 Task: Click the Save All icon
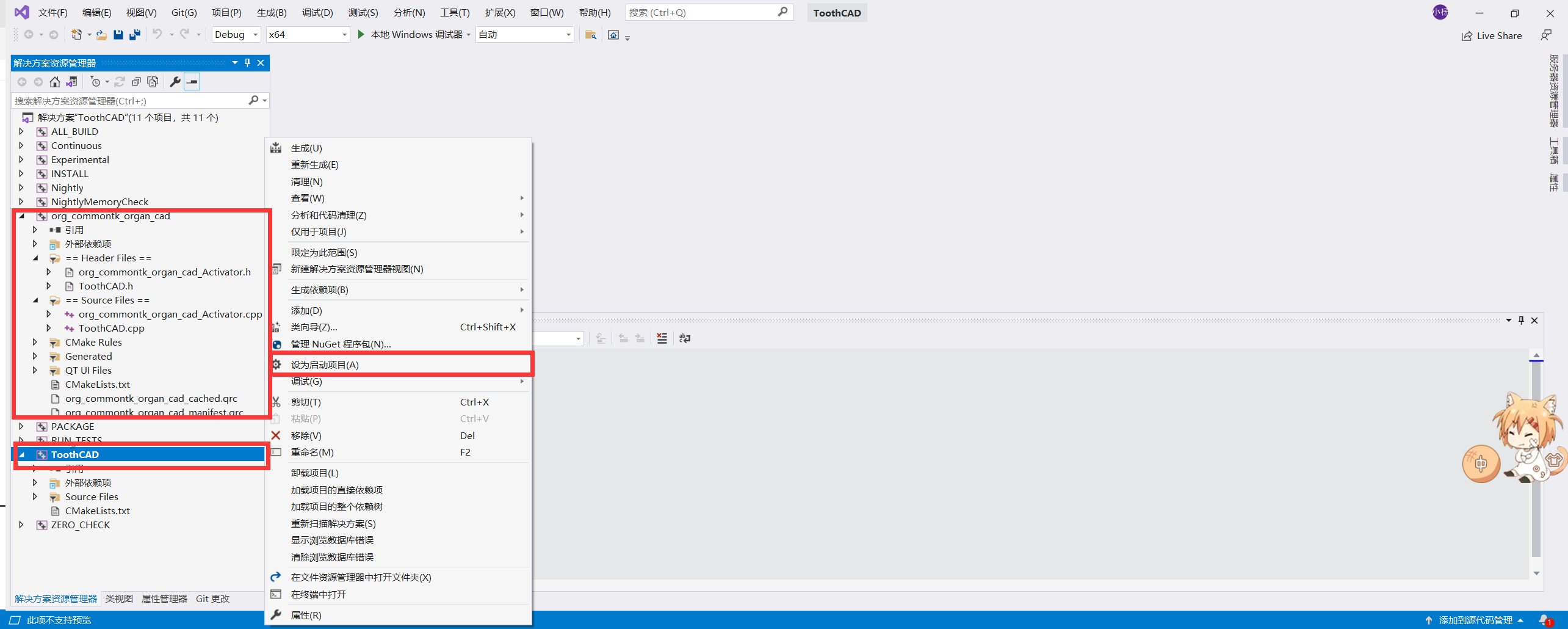pyautogui.click(x=135, y=35)
